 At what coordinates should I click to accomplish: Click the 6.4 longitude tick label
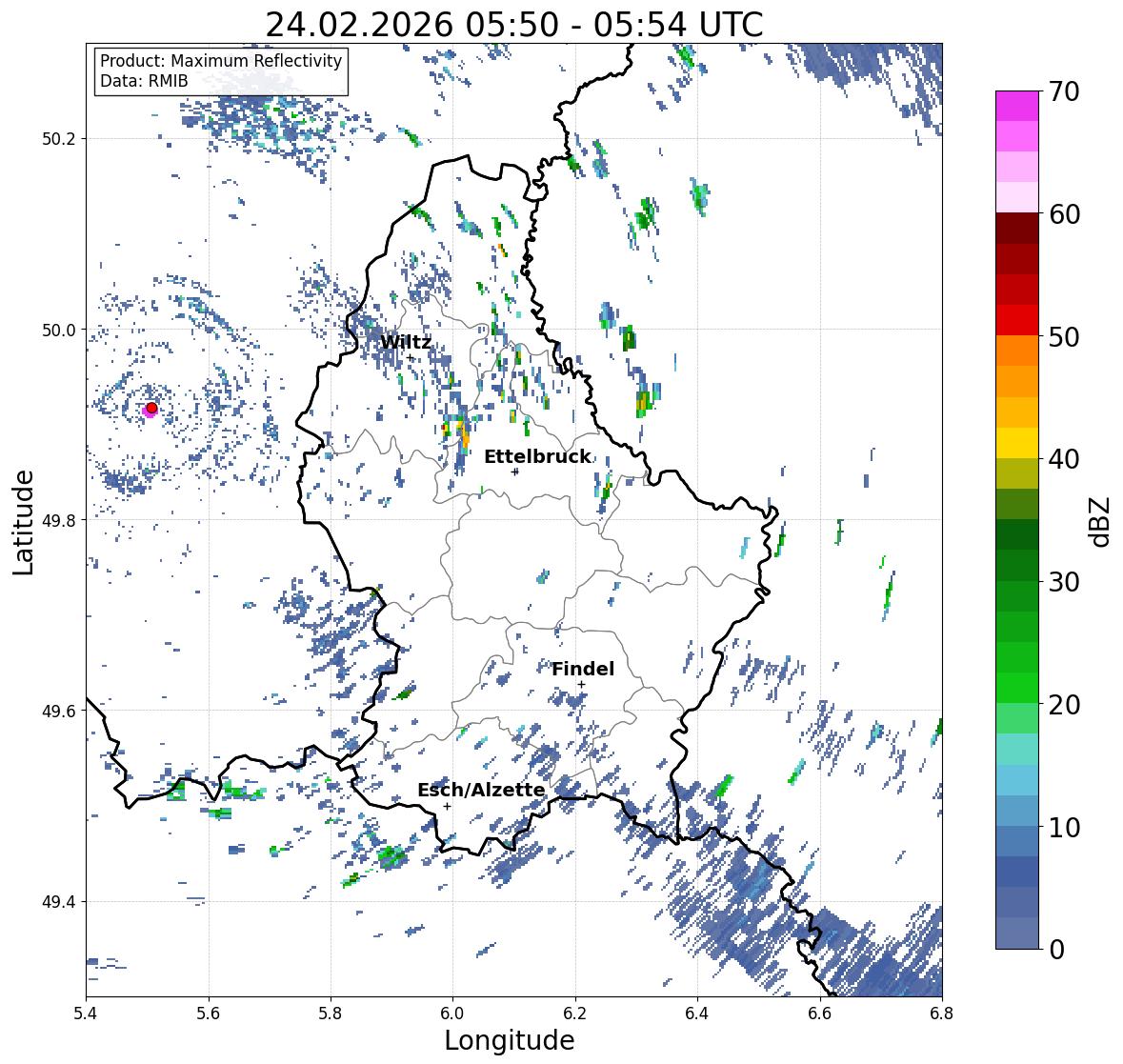coord(697,1014)
